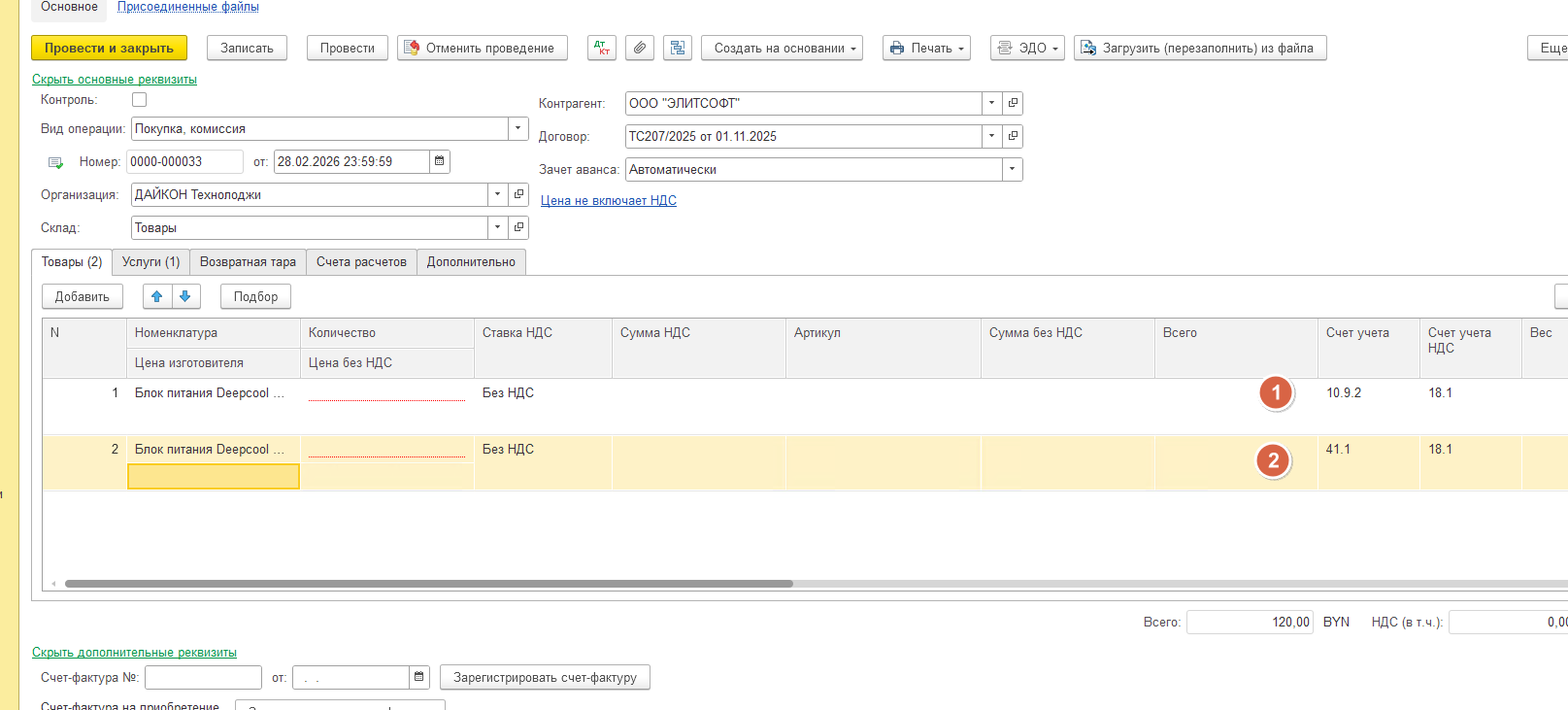Click the Дт/Кт accounting entries icon

[x=601, y=48]
